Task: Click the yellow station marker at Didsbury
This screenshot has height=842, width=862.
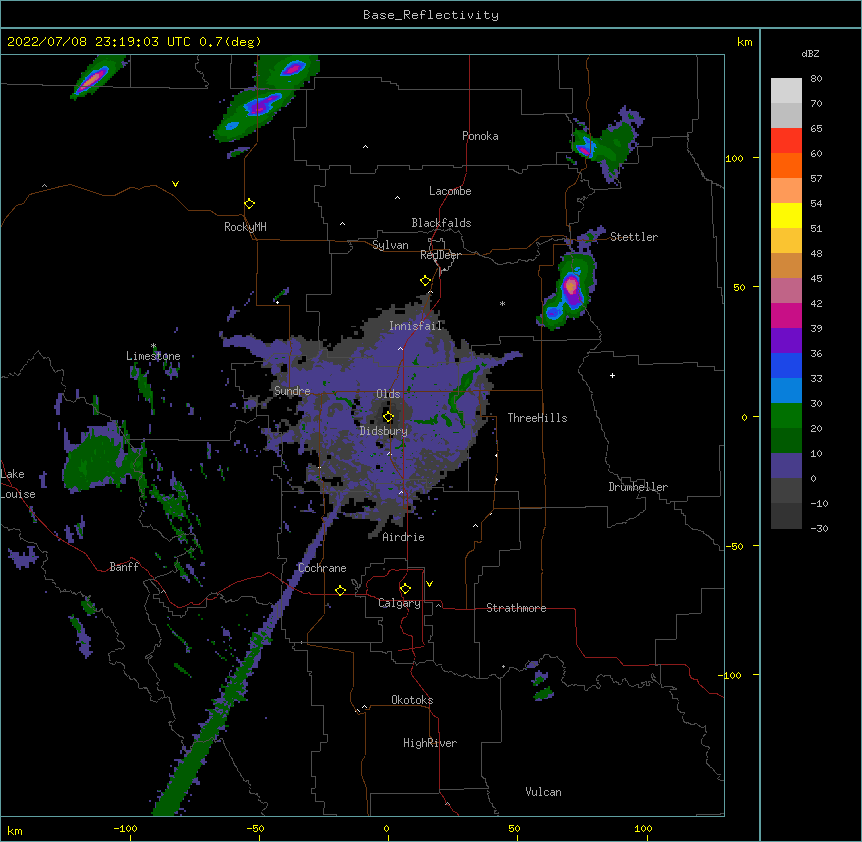Action: (388, 417)
